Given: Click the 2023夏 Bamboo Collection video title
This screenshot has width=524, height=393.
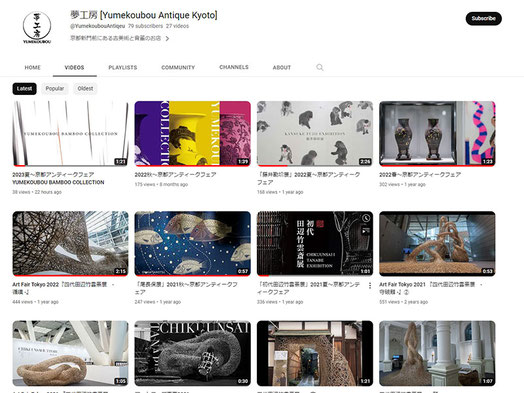Looking at the screenshot, I should [58, 178].
